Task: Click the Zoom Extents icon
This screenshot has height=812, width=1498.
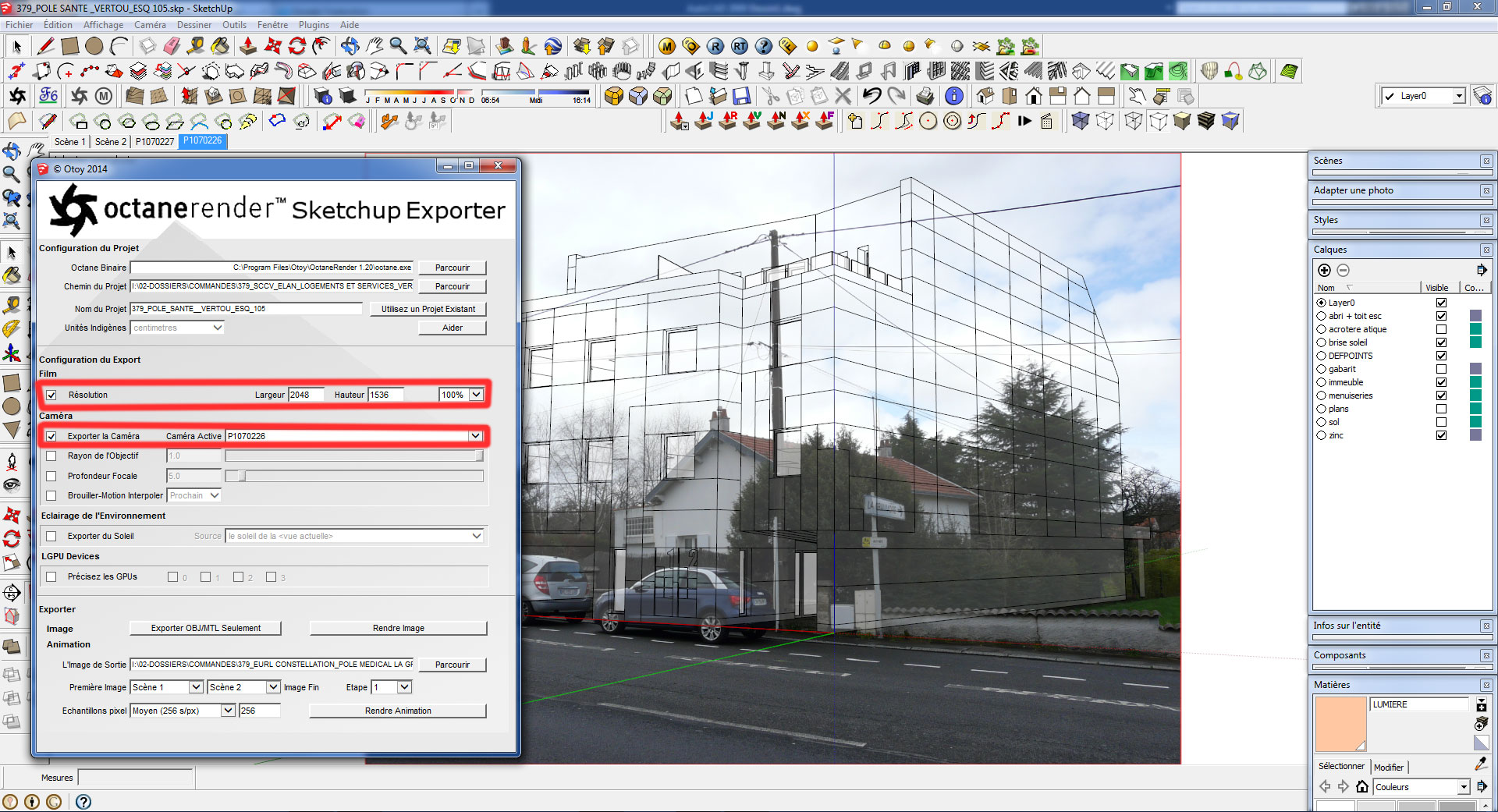Action: [x=422, y=46]
